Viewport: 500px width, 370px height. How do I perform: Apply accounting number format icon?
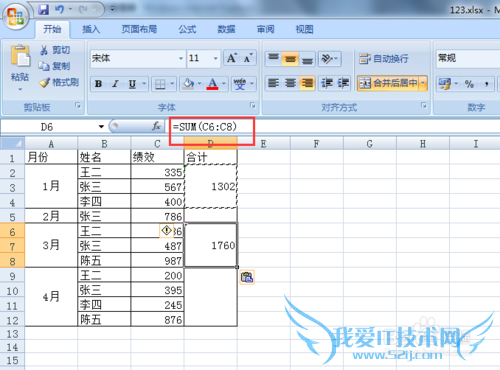[x=444, y=84]
